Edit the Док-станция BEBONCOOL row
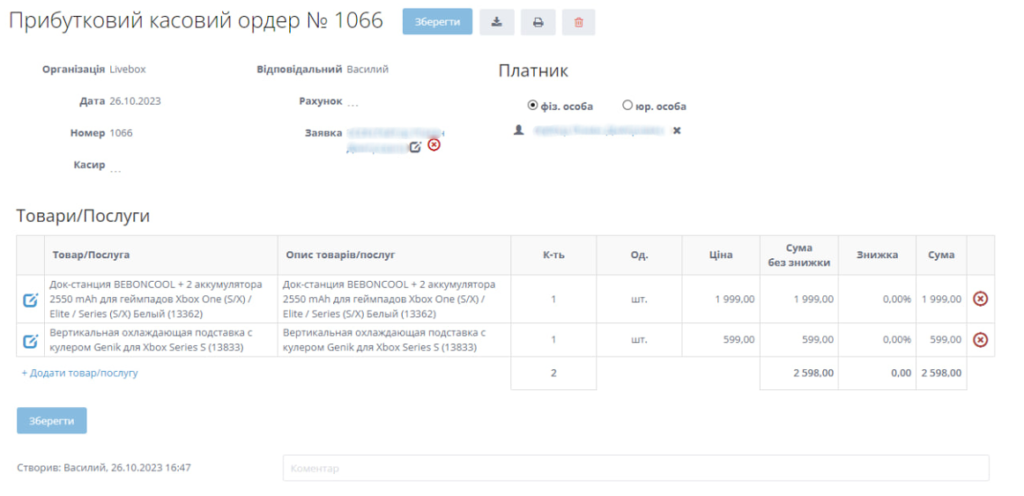This screenshot has height=496, width=1024. pos(30,299)
